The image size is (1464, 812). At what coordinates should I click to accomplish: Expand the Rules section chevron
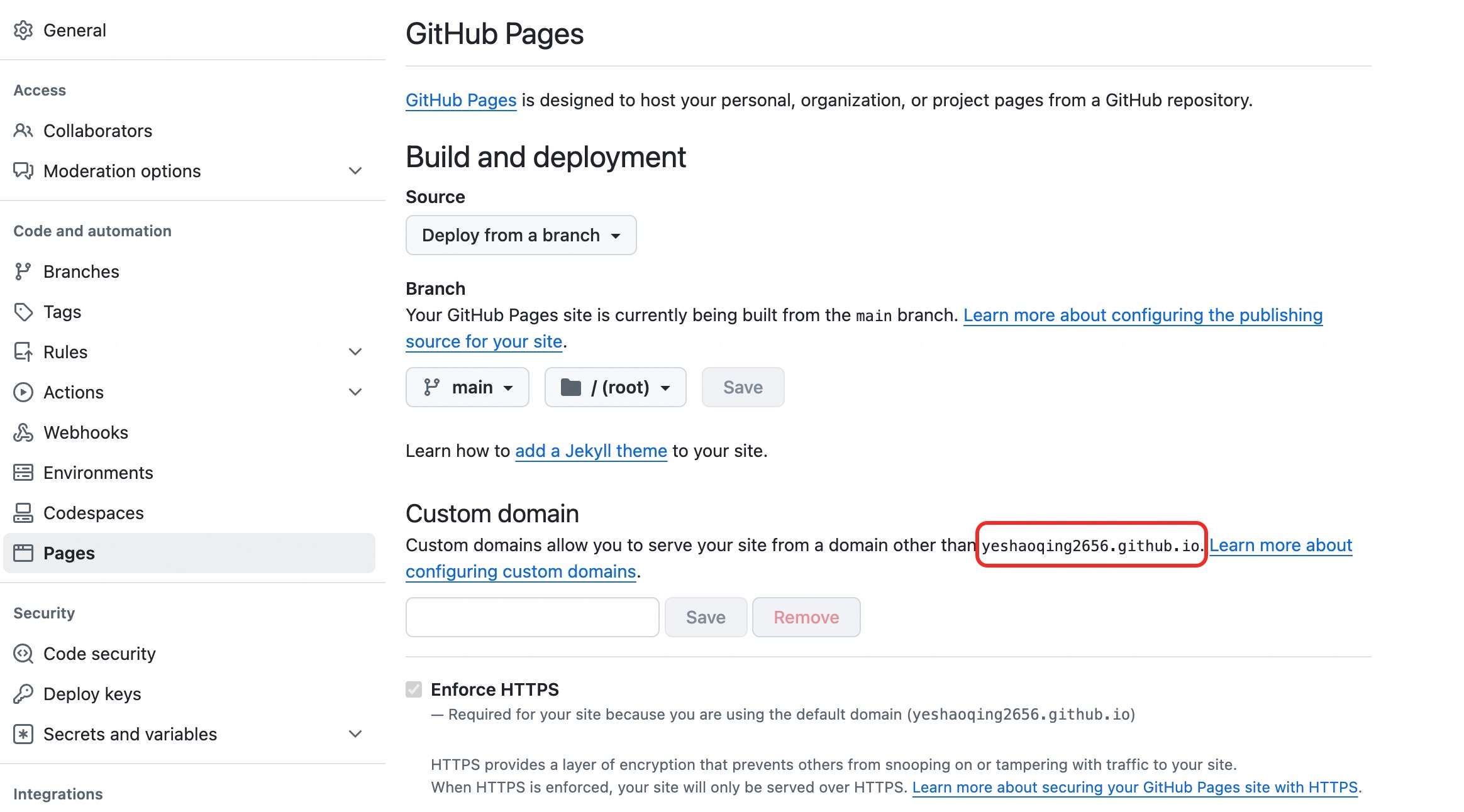[355, 352]
